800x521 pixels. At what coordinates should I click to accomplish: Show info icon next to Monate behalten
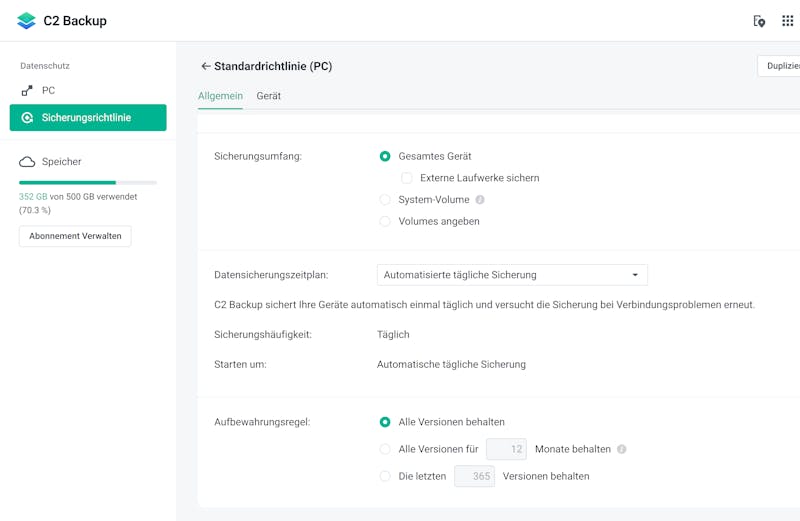[x=621, y=449]
